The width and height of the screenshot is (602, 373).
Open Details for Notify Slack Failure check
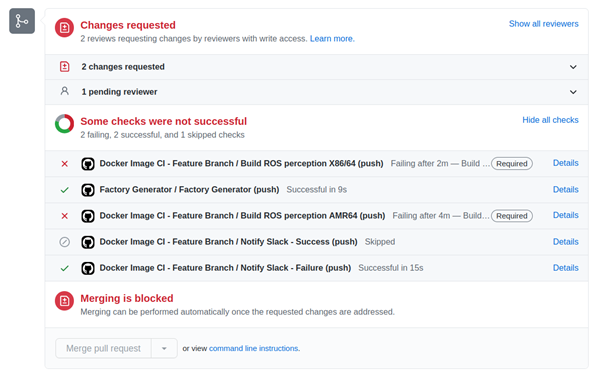click(566, 268)
